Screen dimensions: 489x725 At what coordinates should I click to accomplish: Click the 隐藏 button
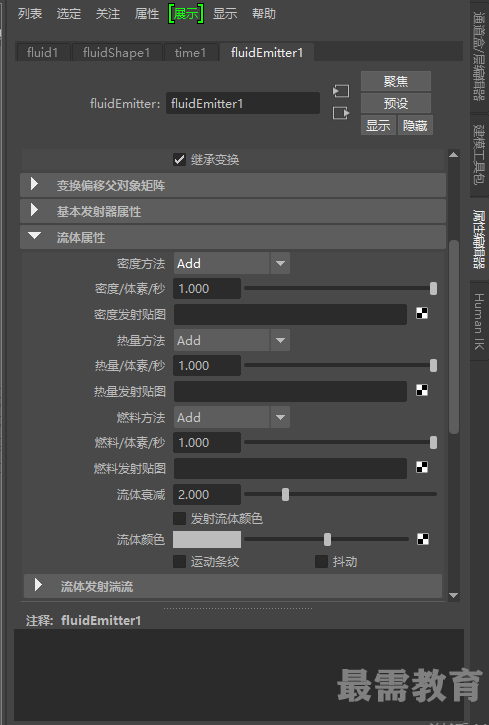[x=415, y=125]
